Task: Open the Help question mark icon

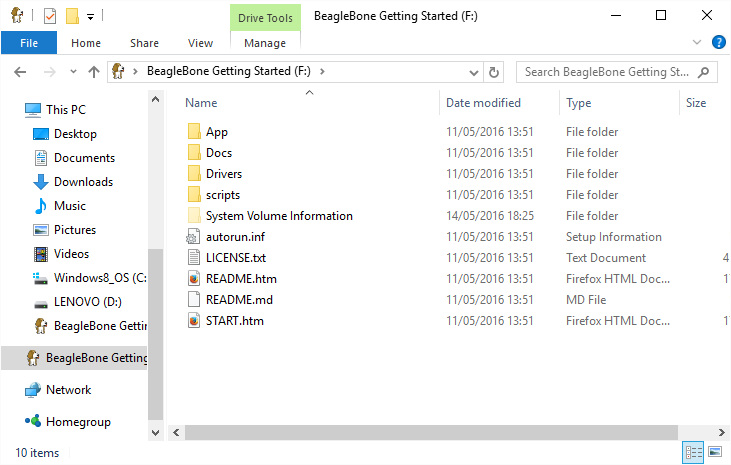Action: [x=718, y=42]
